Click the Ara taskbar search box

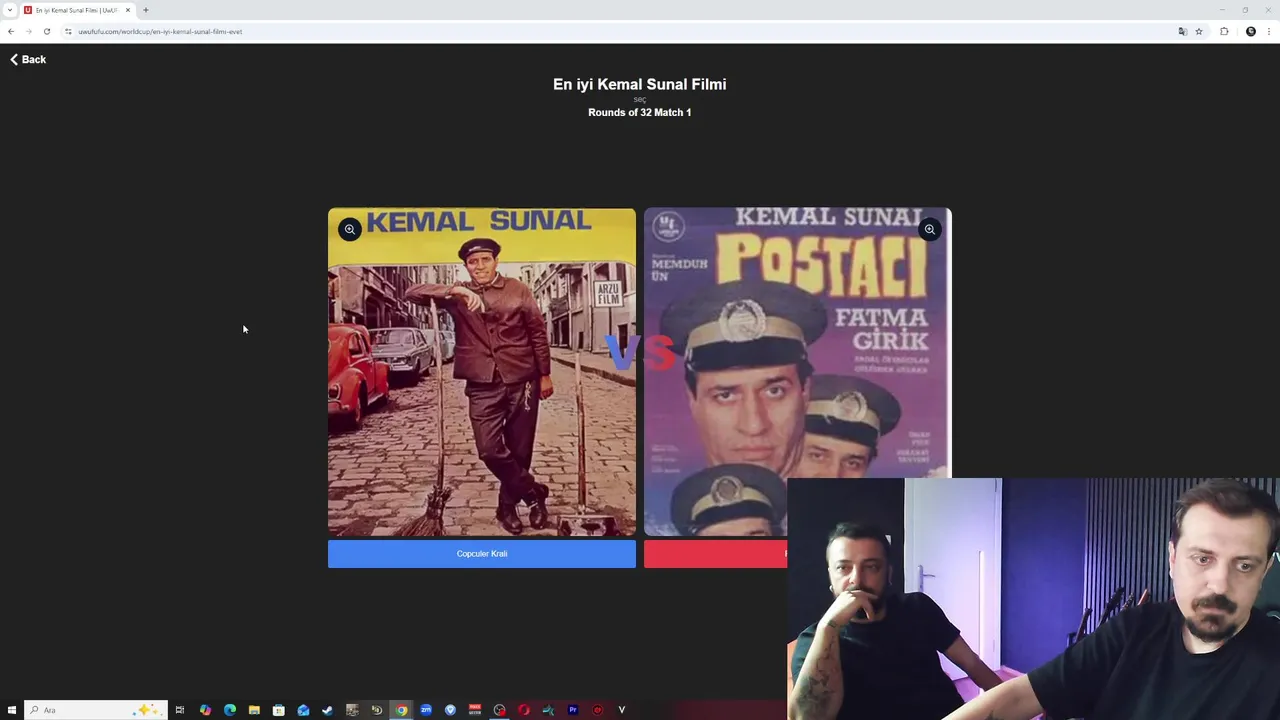tap(95, 710)
